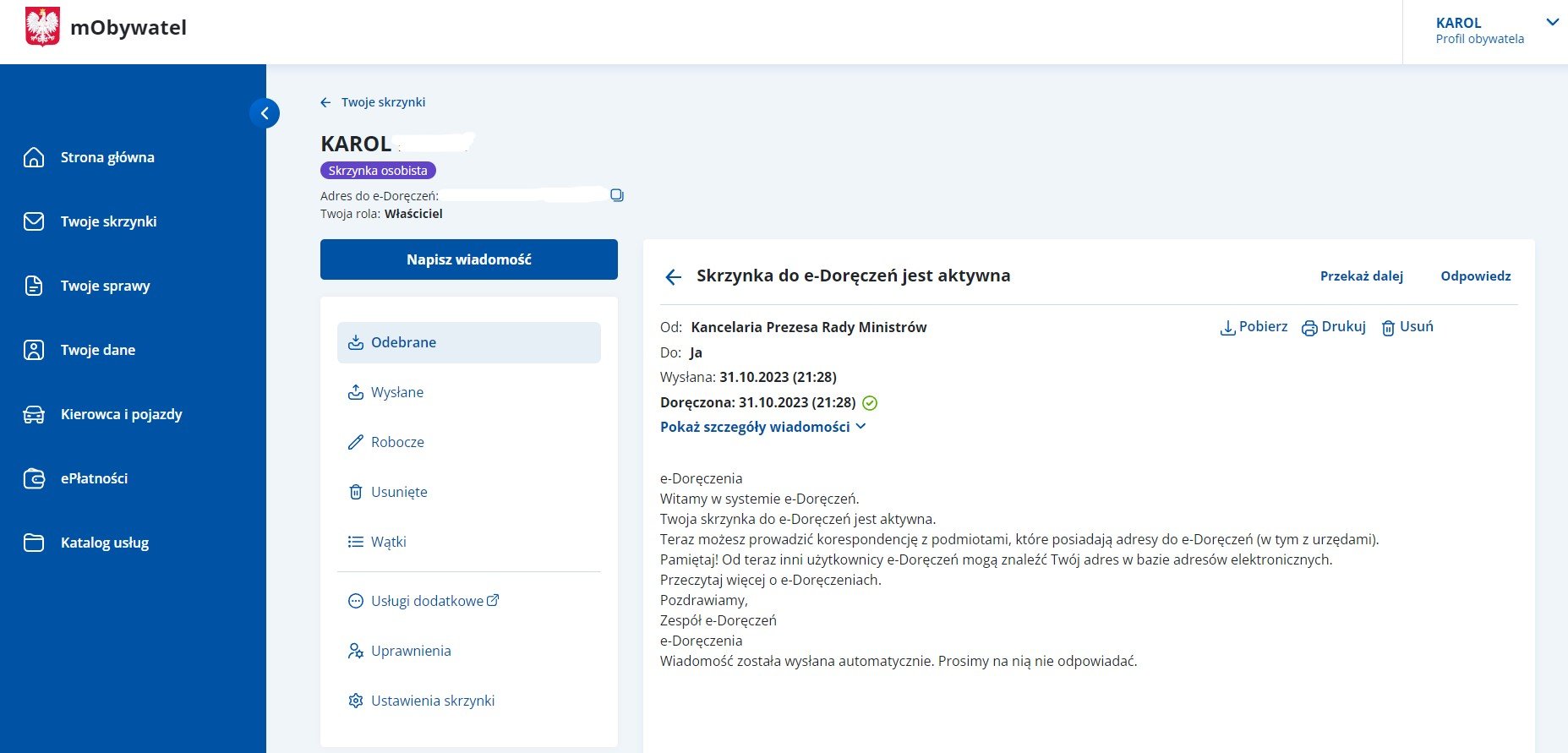Collapse the sidebar with round arrow button
This screenshot has height=753, width=1568.
[x=265, y=112]
